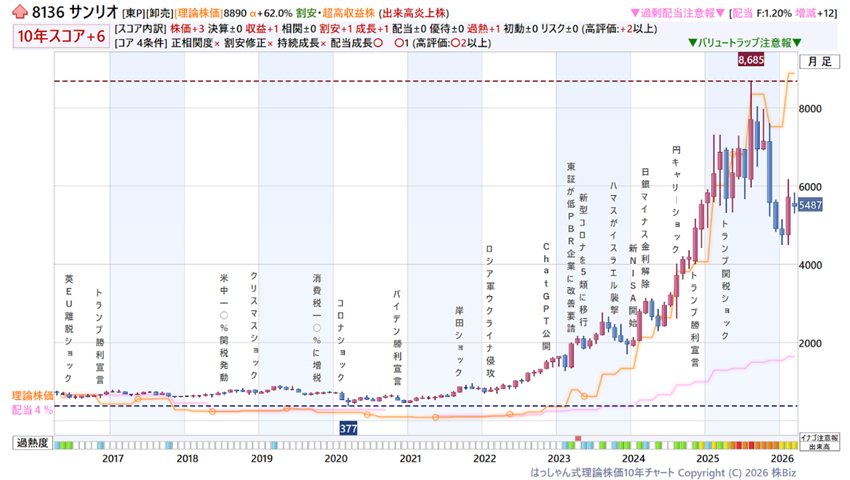The image size is (850, 480).
Task: Click the 8,685 high price marker
Action: pos(751,61)
